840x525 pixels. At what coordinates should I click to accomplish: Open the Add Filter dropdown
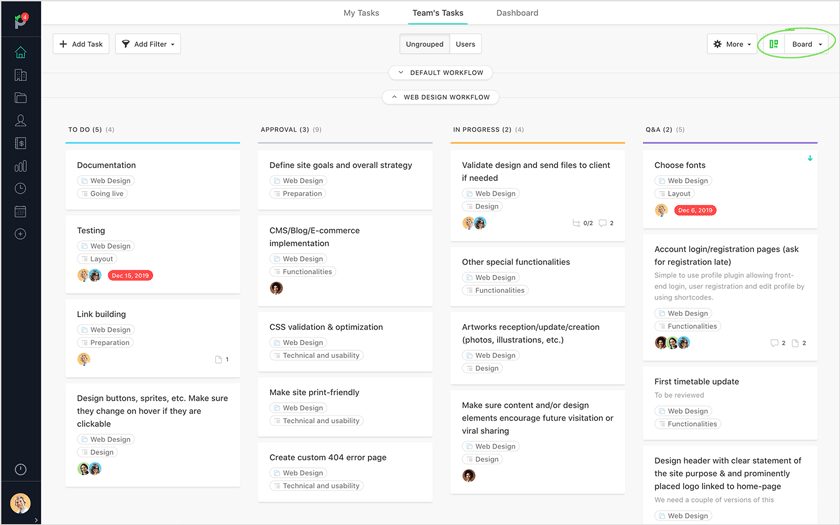[148, 44]
